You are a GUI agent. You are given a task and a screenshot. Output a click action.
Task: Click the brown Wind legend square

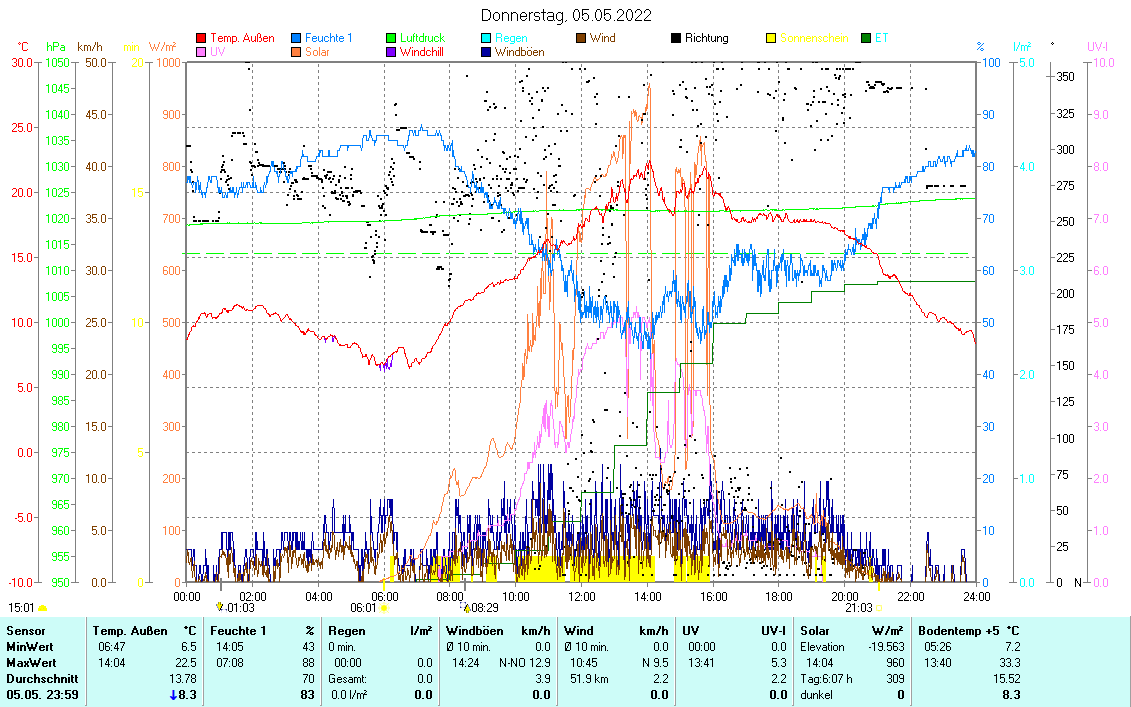click(x=581, y=39)
